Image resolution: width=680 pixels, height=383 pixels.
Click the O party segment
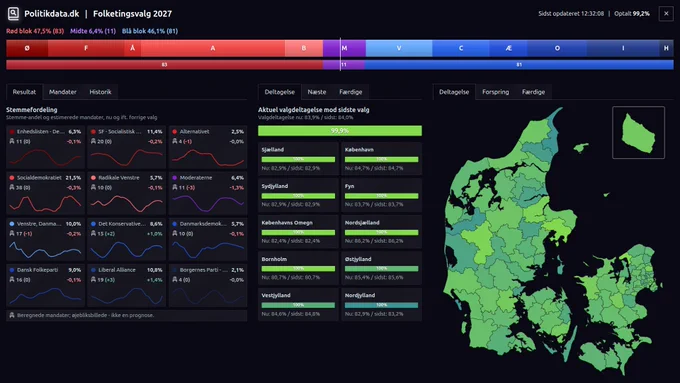point(557,48)
